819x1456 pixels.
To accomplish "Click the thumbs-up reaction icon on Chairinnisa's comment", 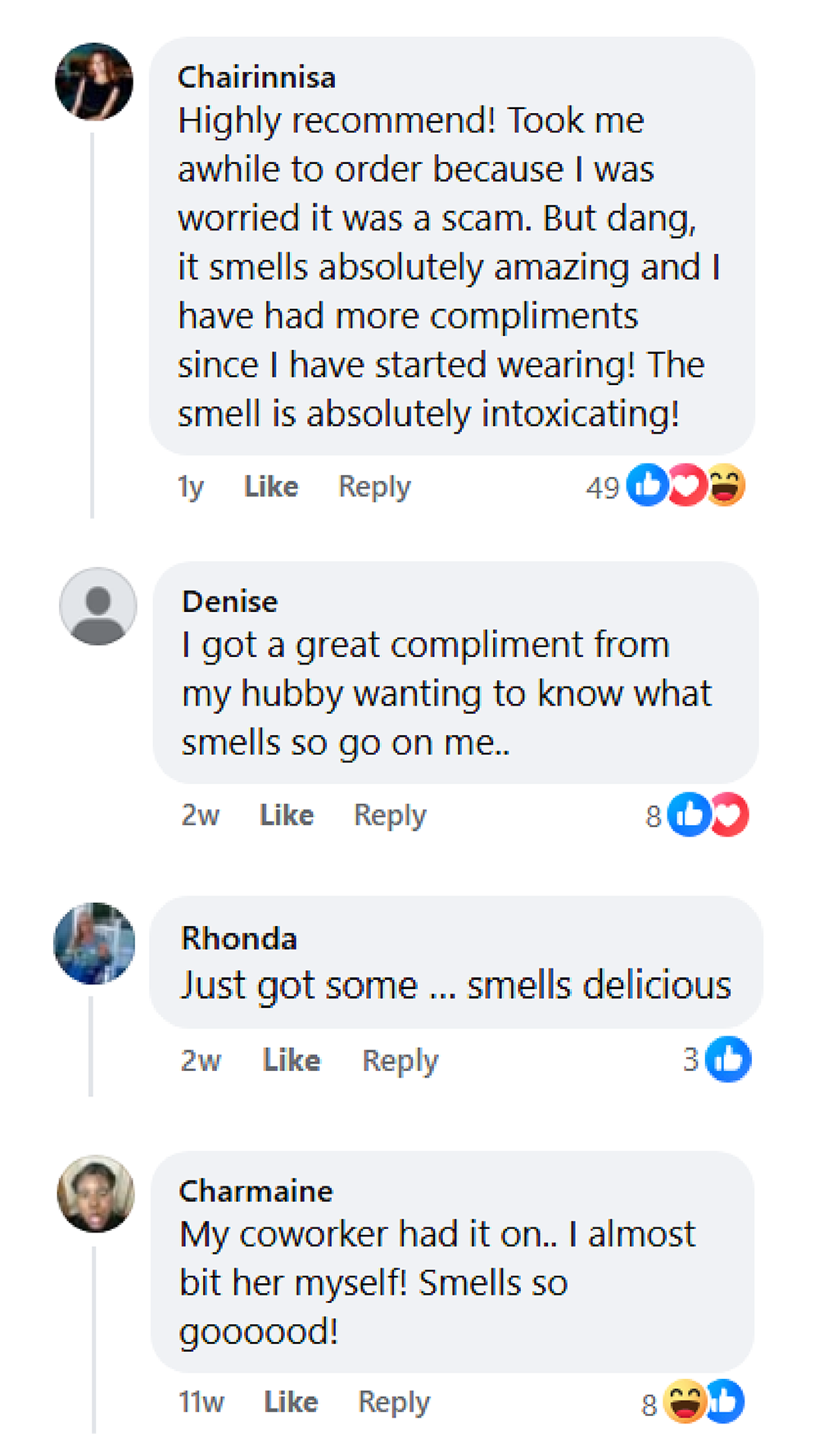I will [x=647, y=485].
